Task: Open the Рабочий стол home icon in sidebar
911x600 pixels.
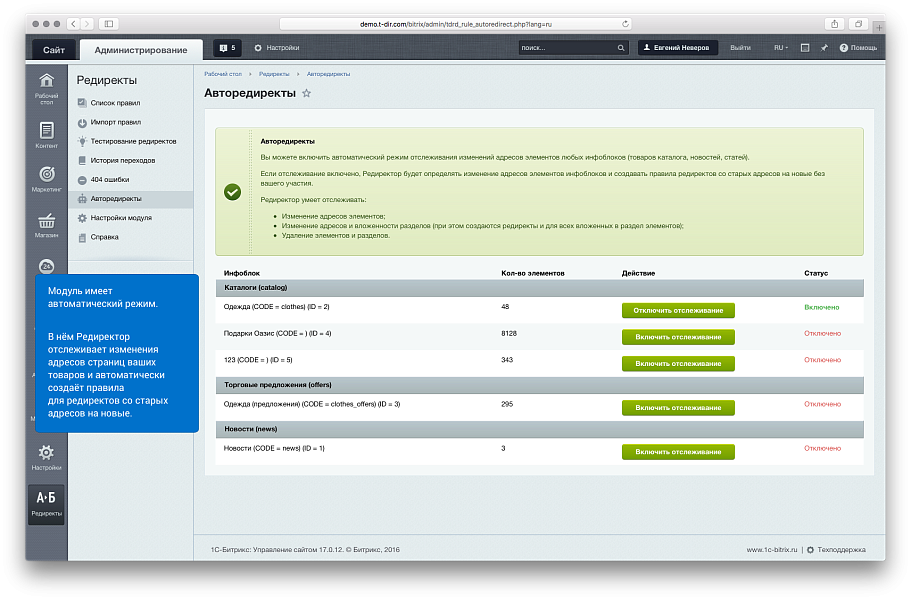Action: (x=46, y=83)
